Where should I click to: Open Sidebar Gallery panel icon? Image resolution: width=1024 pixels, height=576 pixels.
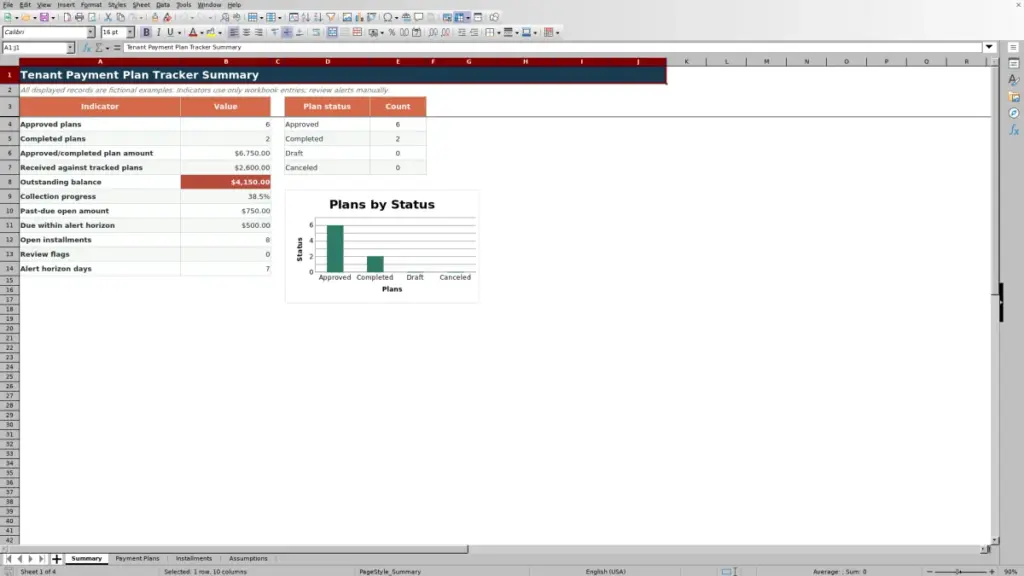[1014, 97]
